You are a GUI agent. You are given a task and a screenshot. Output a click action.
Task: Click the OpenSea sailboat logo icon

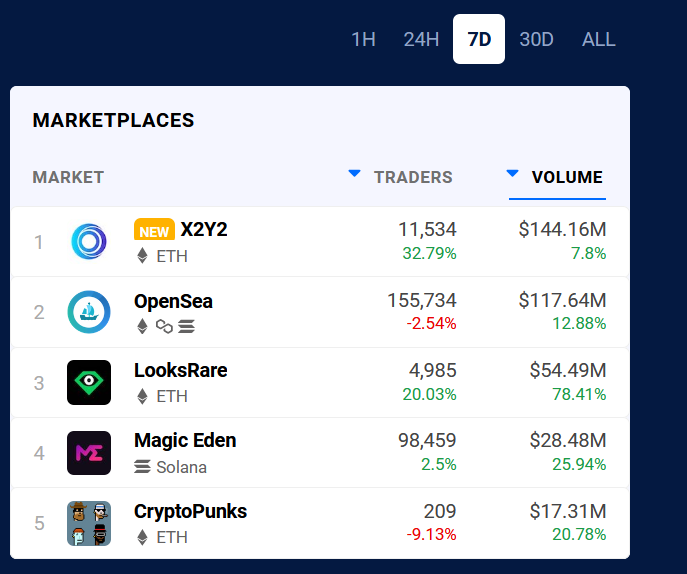click(89, 312)
